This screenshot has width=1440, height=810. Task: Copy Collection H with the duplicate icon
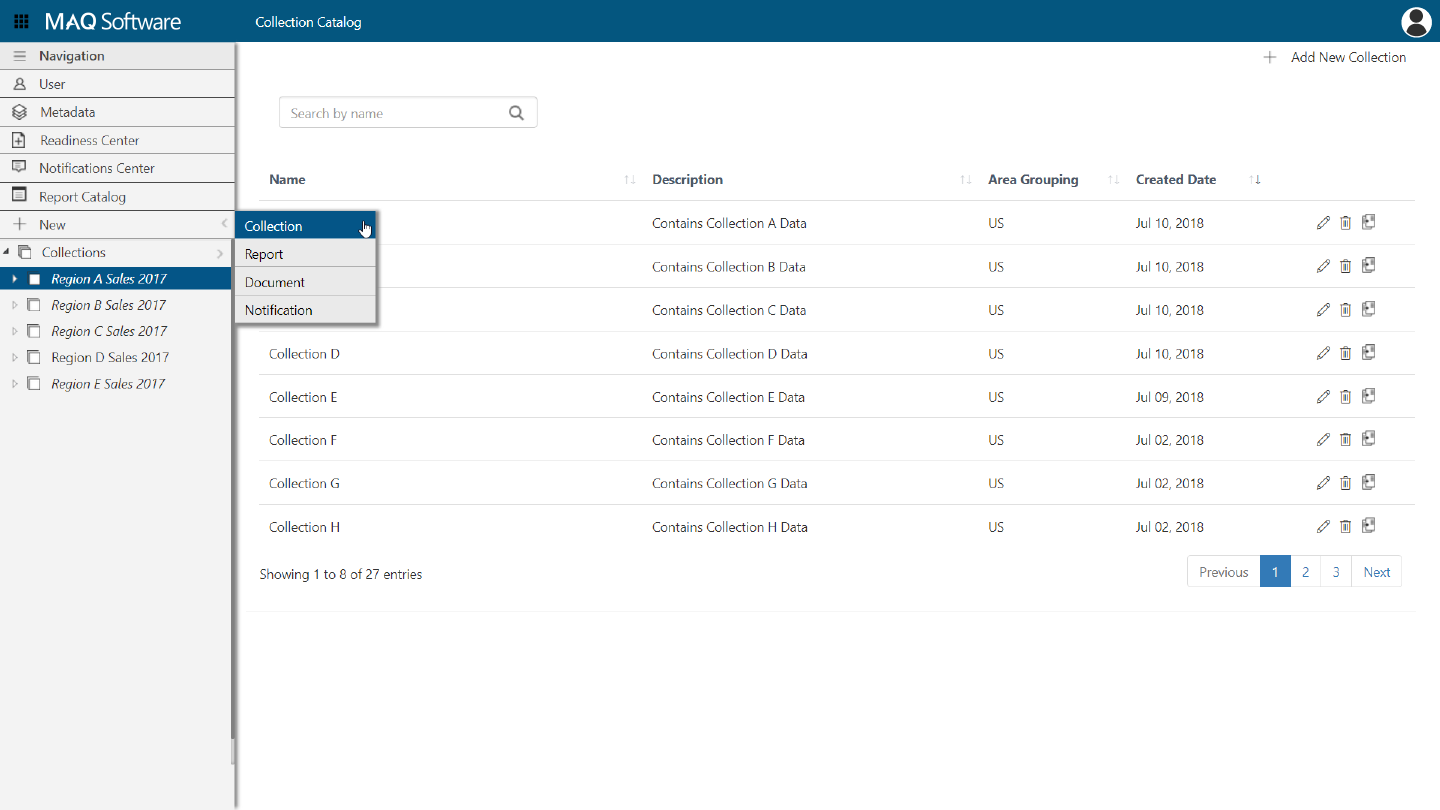1368,525
